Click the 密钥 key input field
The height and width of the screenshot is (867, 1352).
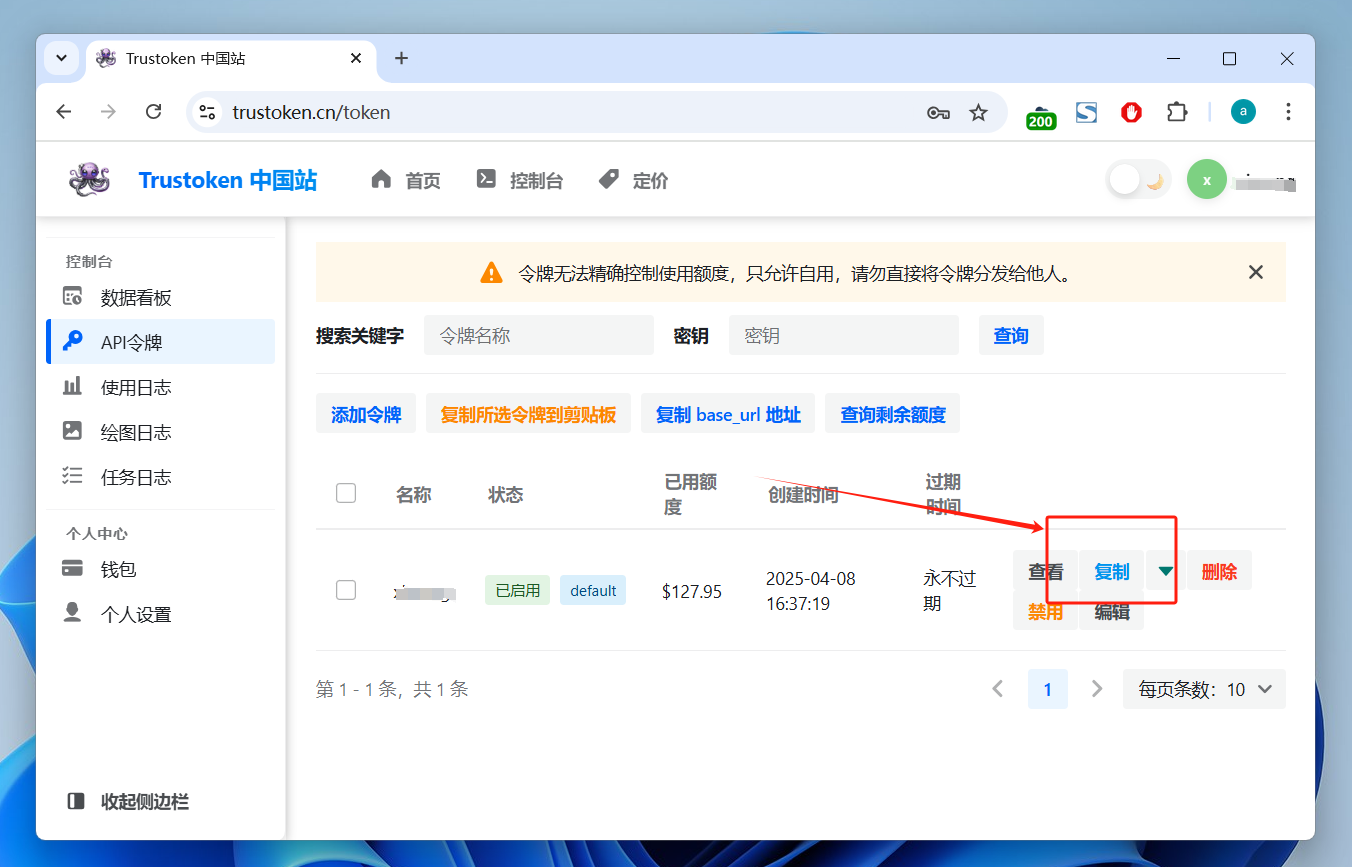coord(844,335)
